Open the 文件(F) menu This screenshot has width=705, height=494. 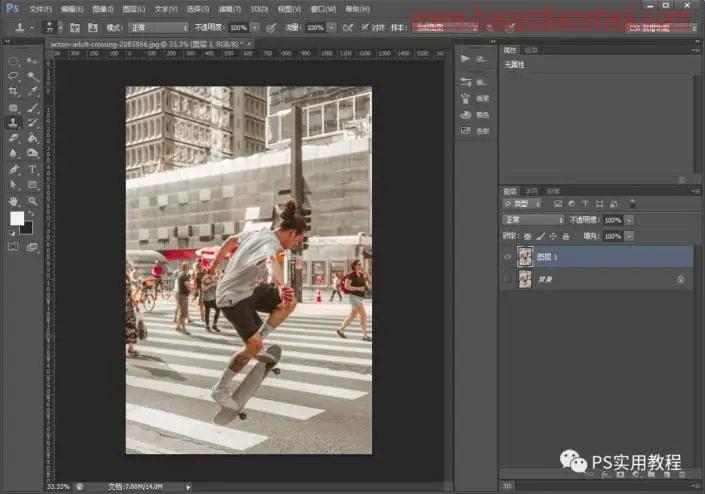click(x=40, y=9)
